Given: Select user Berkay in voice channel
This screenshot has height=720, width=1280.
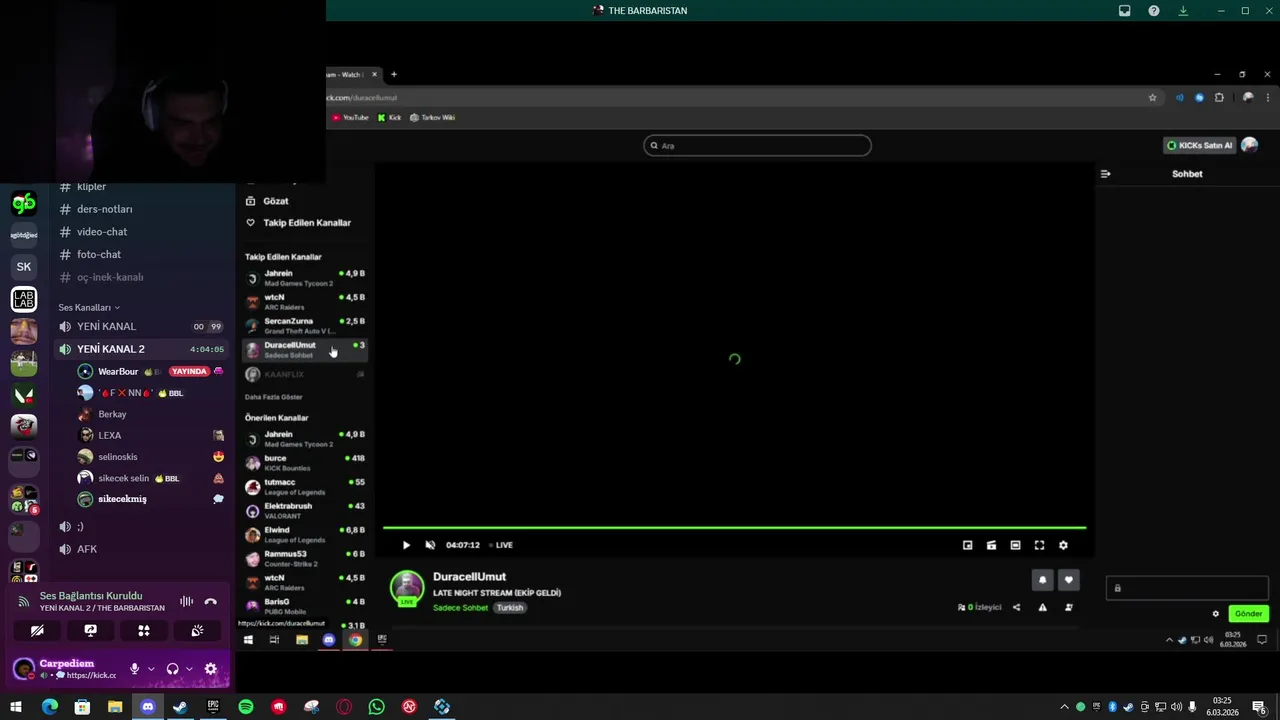Looking at the screenshot, I should click(150, 414).
